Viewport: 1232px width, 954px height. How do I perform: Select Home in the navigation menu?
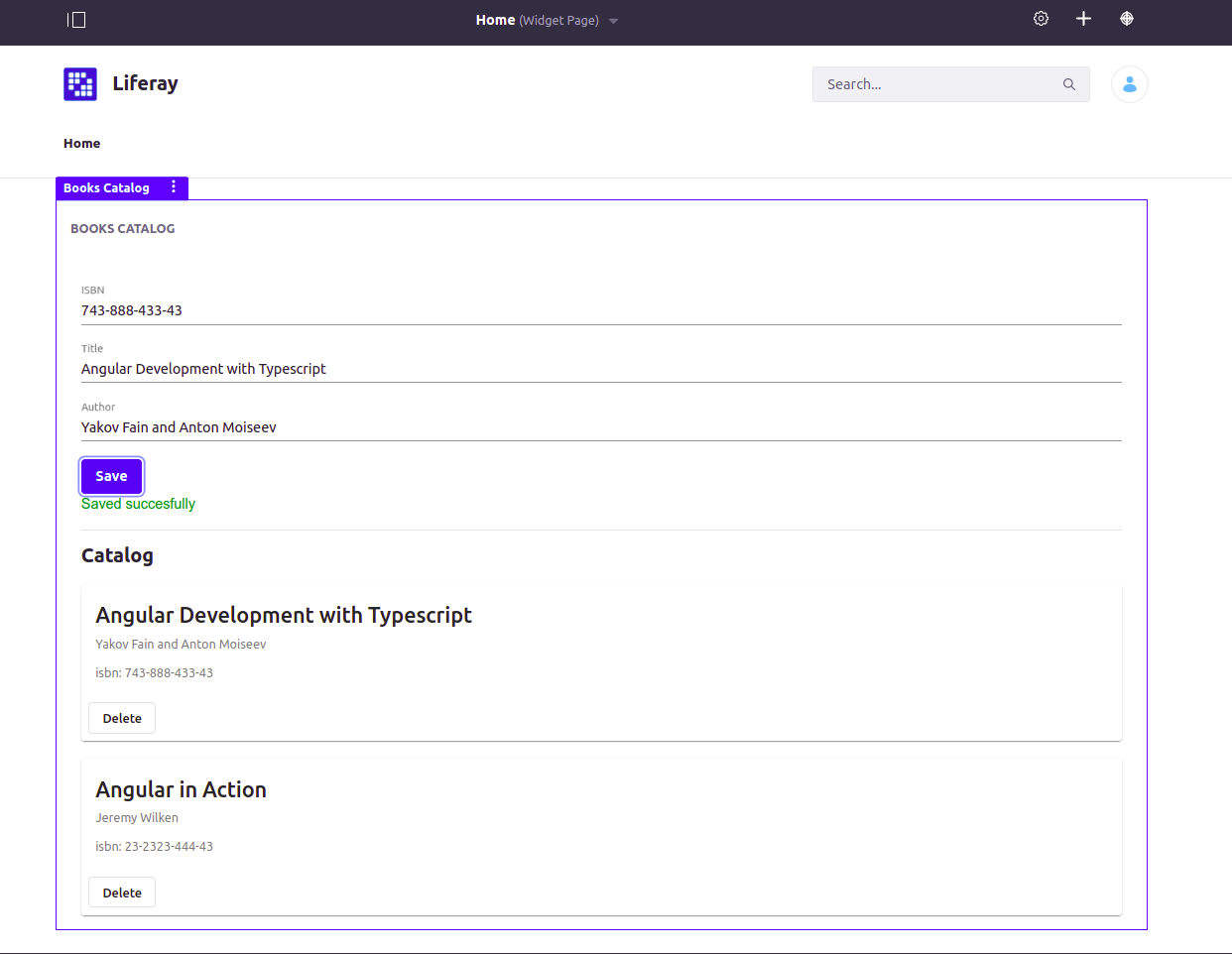coord(81,143)
